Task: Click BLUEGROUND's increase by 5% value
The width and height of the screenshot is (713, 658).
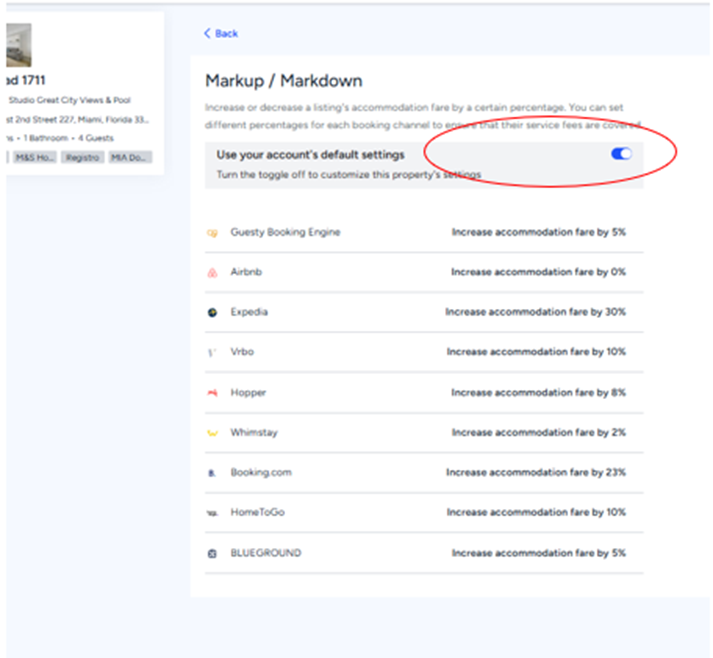Action: 538,553
